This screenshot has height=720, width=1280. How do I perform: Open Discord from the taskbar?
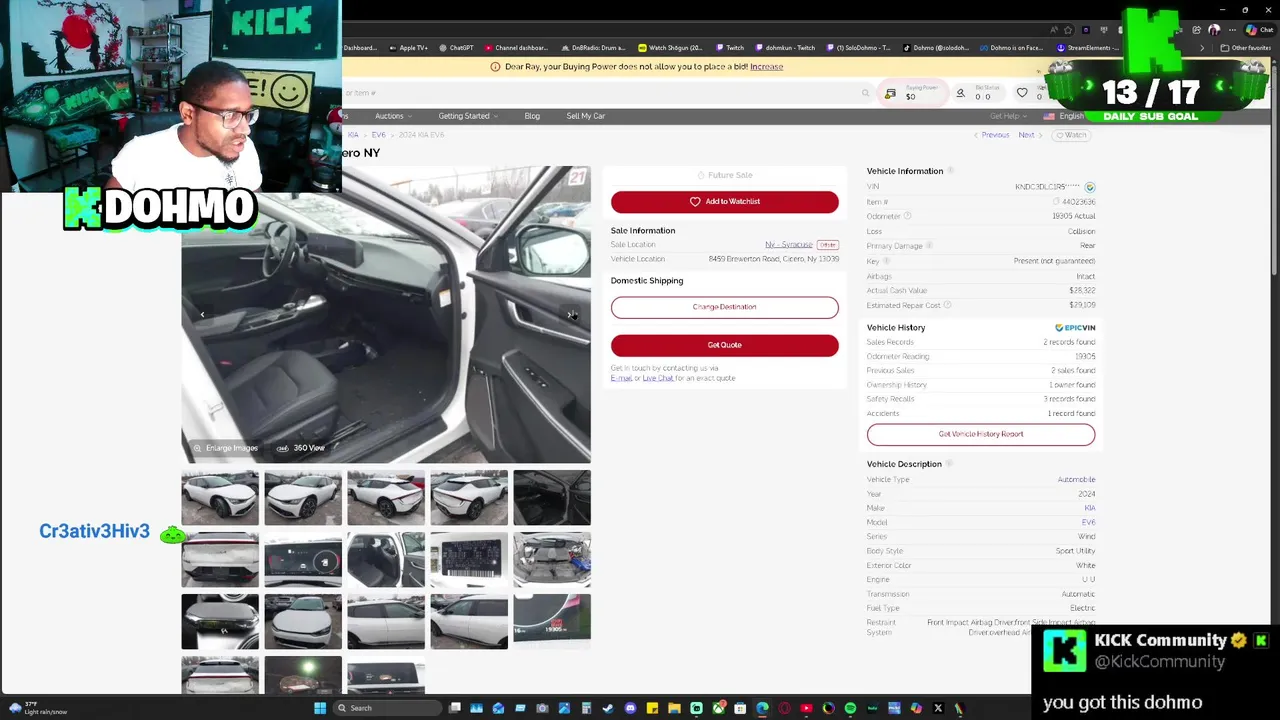click(631, 708)
